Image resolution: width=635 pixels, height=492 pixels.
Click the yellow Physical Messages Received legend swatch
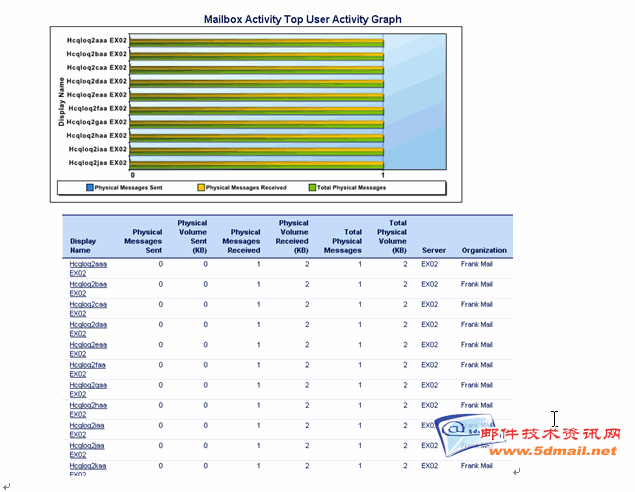pyautogui.click(x=200, y=187)
